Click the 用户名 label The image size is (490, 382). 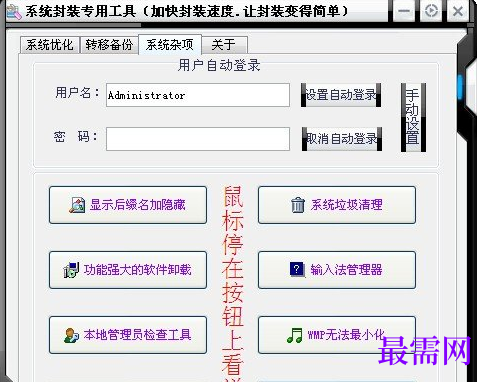click(77, 93)
